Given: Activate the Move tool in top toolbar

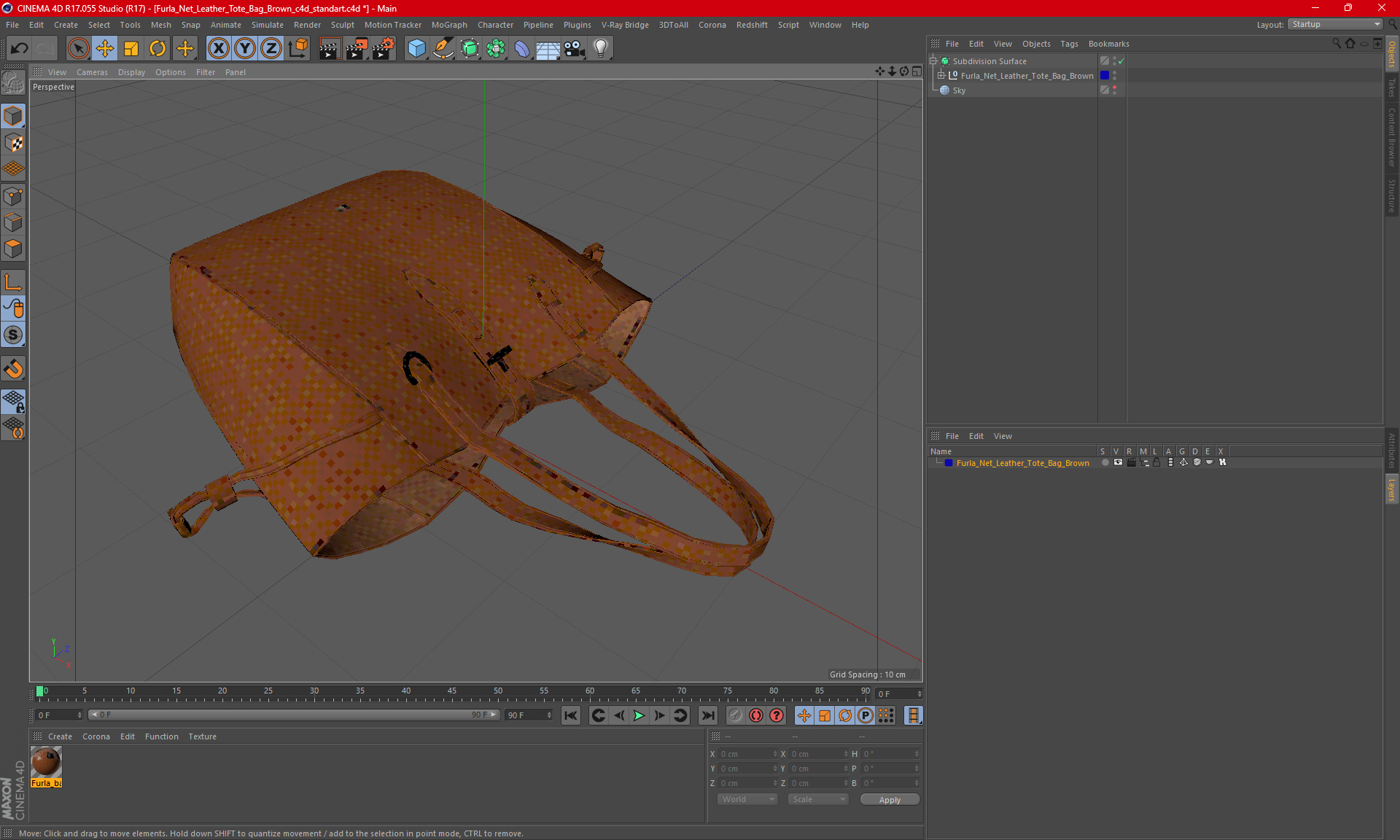Looking at the screenshot, I should click(x=105, y=49).
